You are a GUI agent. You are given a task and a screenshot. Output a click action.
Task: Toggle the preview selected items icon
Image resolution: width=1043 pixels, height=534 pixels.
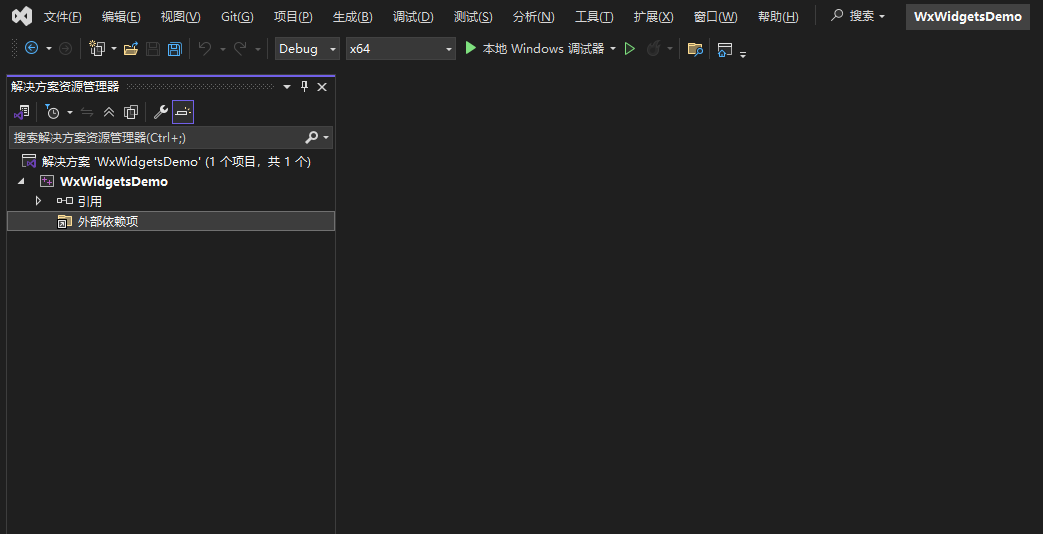(183, 112)
